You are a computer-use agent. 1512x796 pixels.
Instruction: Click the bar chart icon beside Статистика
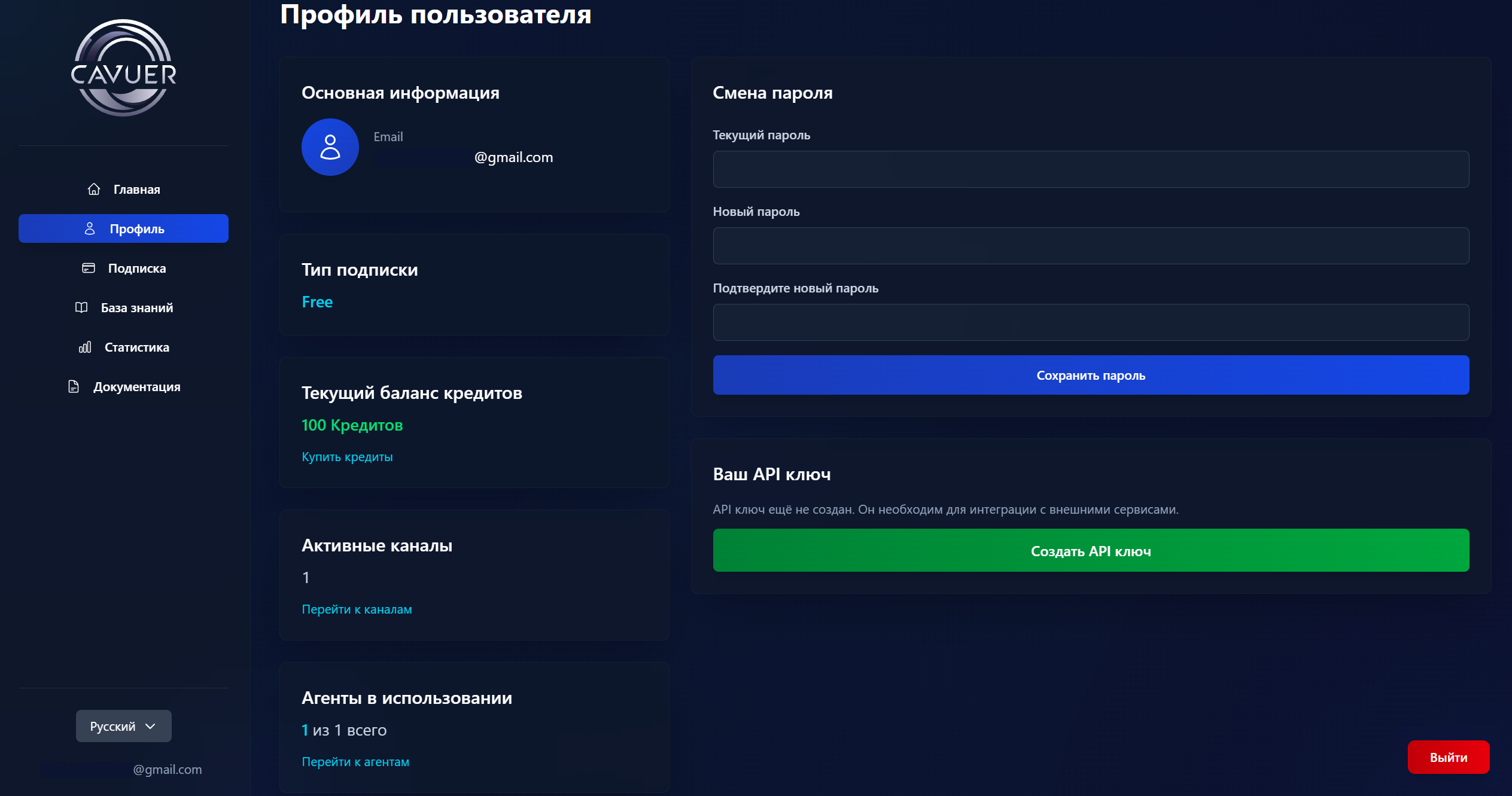85,347
